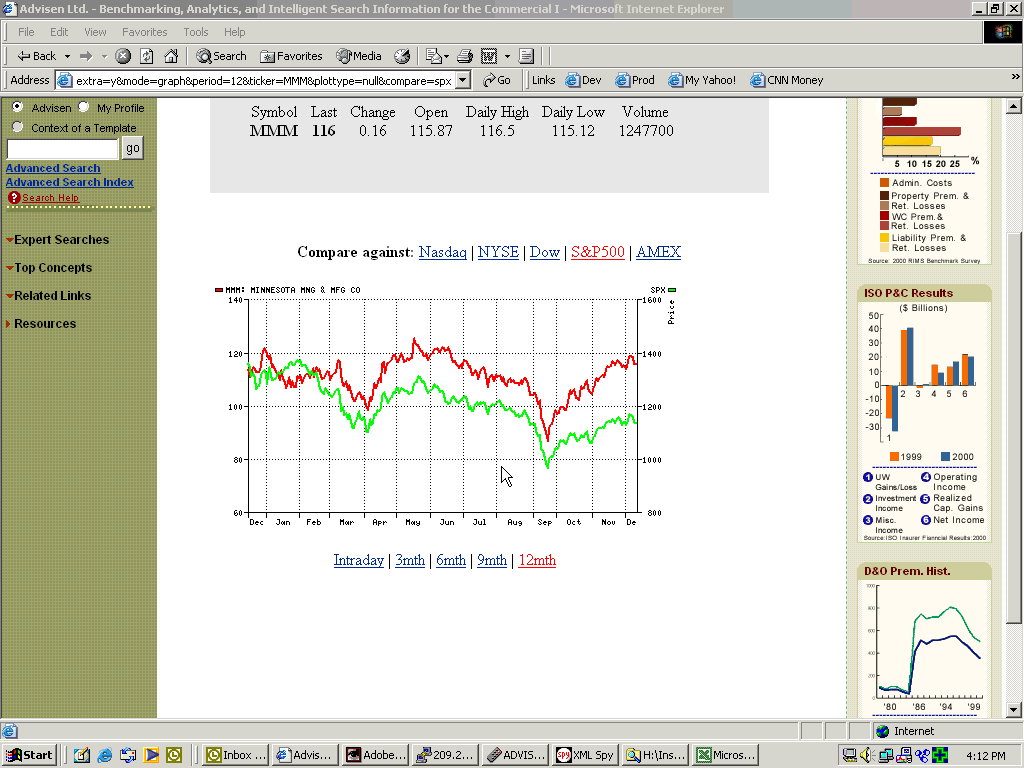Open the Tools menu

point(196,32)
